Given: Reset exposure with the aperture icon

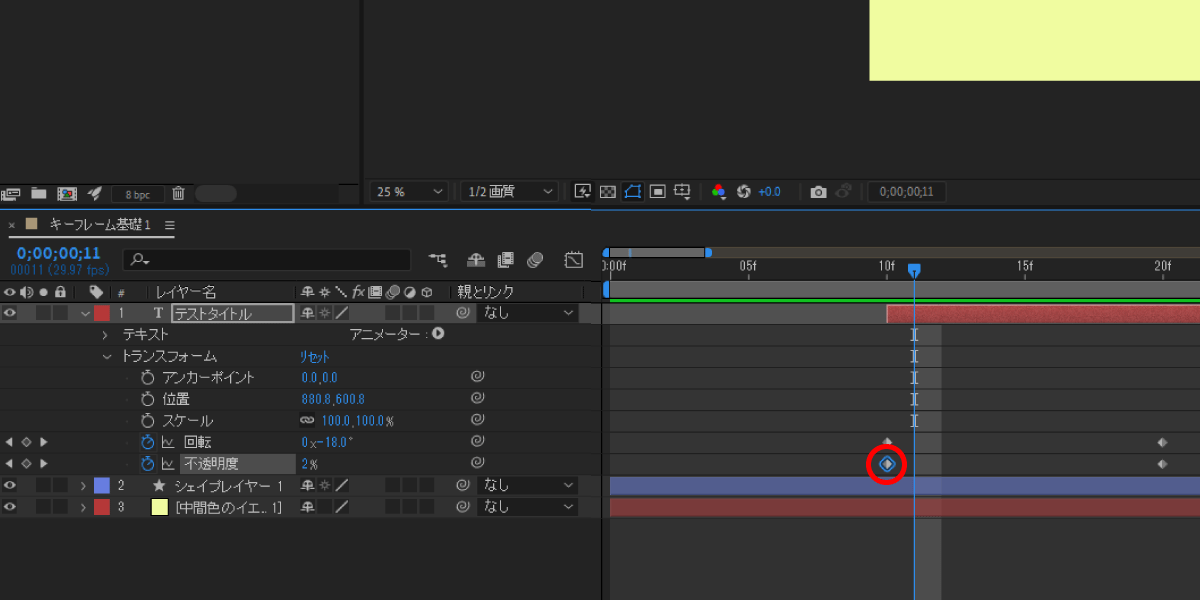Looking at the screenshot, I should click(743, 192).
